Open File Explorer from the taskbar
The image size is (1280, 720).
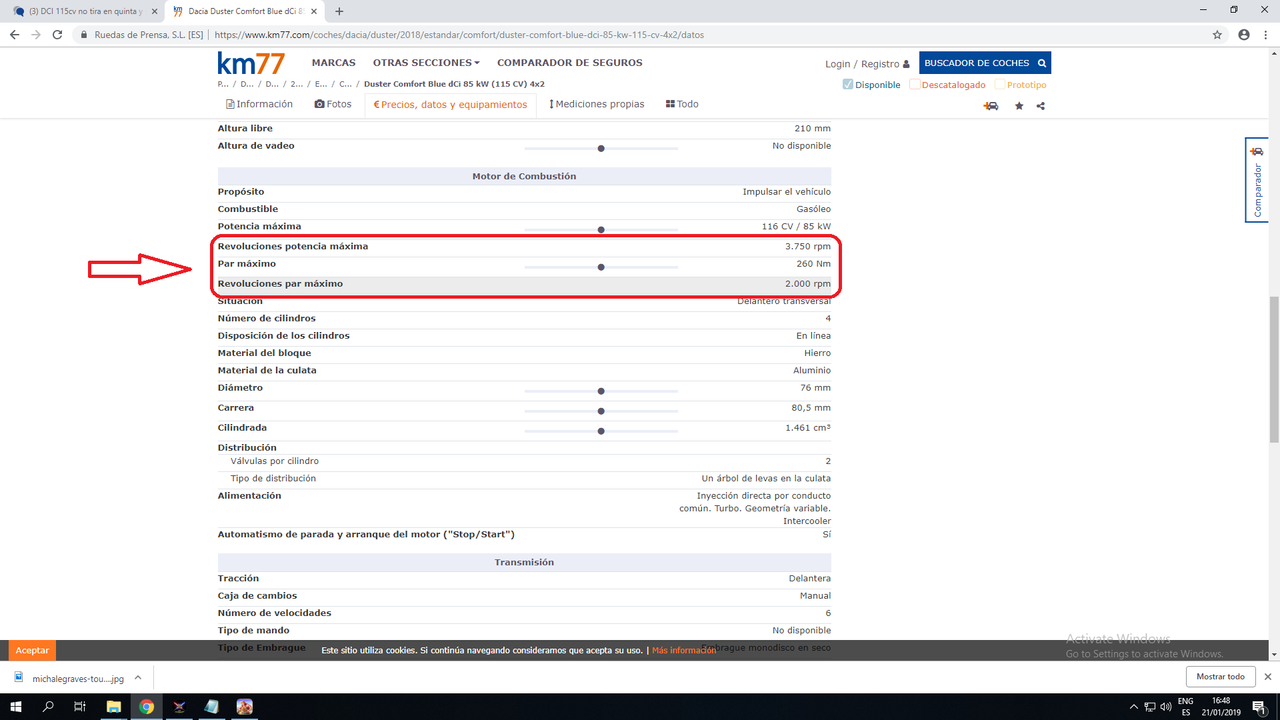click(x=113, y=706)
